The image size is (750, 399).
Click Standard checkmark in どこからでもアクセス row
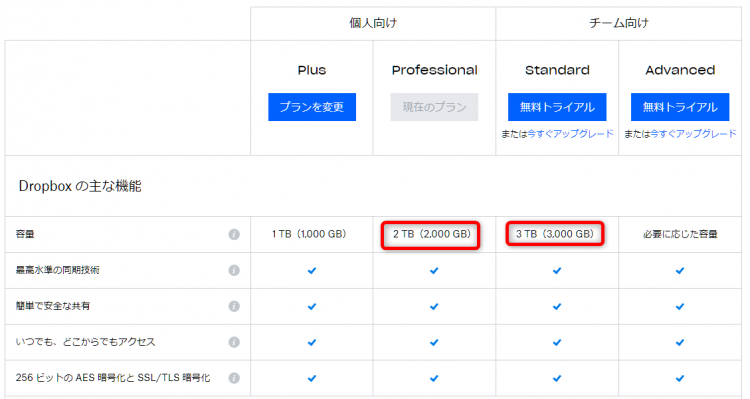(x=557, y=343)
